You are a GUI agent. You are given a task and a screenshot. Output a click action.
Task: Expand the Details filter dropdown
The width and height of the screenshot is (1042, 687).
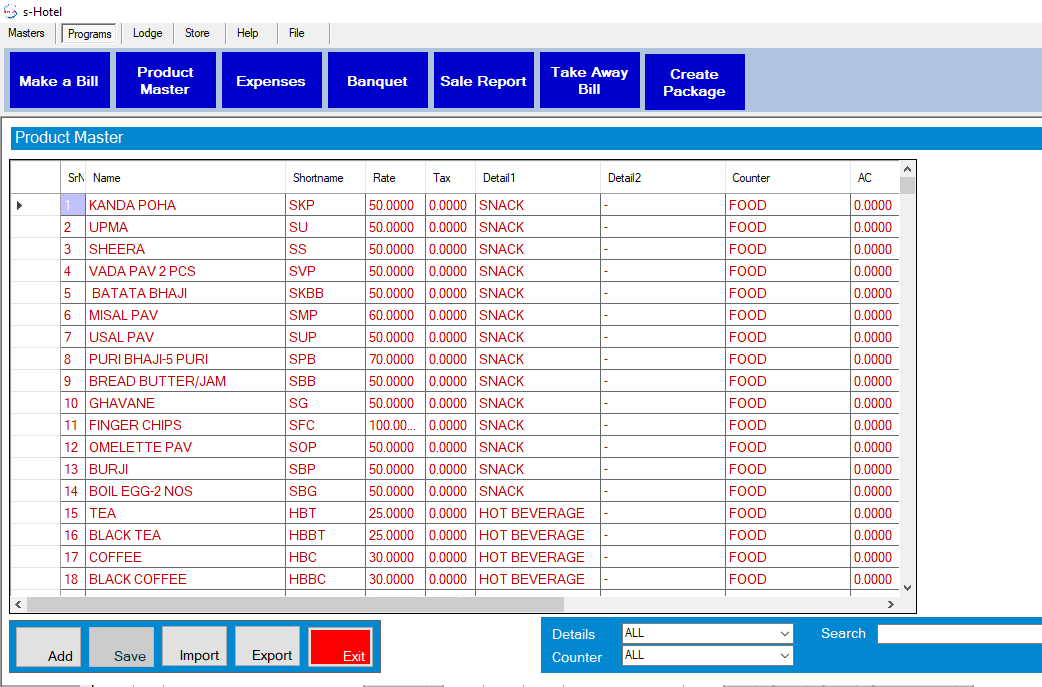click(784, 634)
